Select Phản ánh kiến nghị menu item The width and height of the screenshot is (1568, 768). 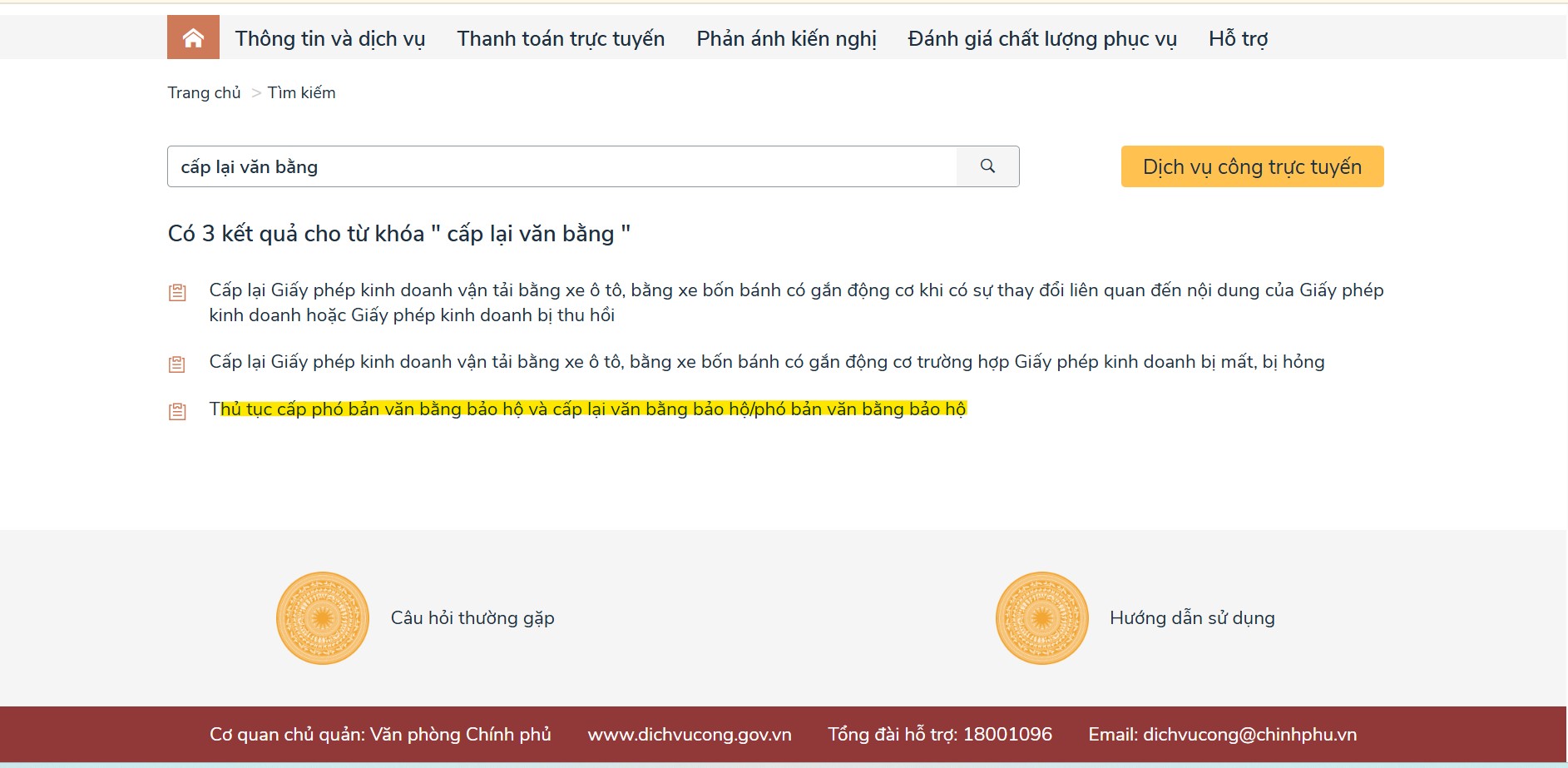pyautogui.click(x=786, y=39)
